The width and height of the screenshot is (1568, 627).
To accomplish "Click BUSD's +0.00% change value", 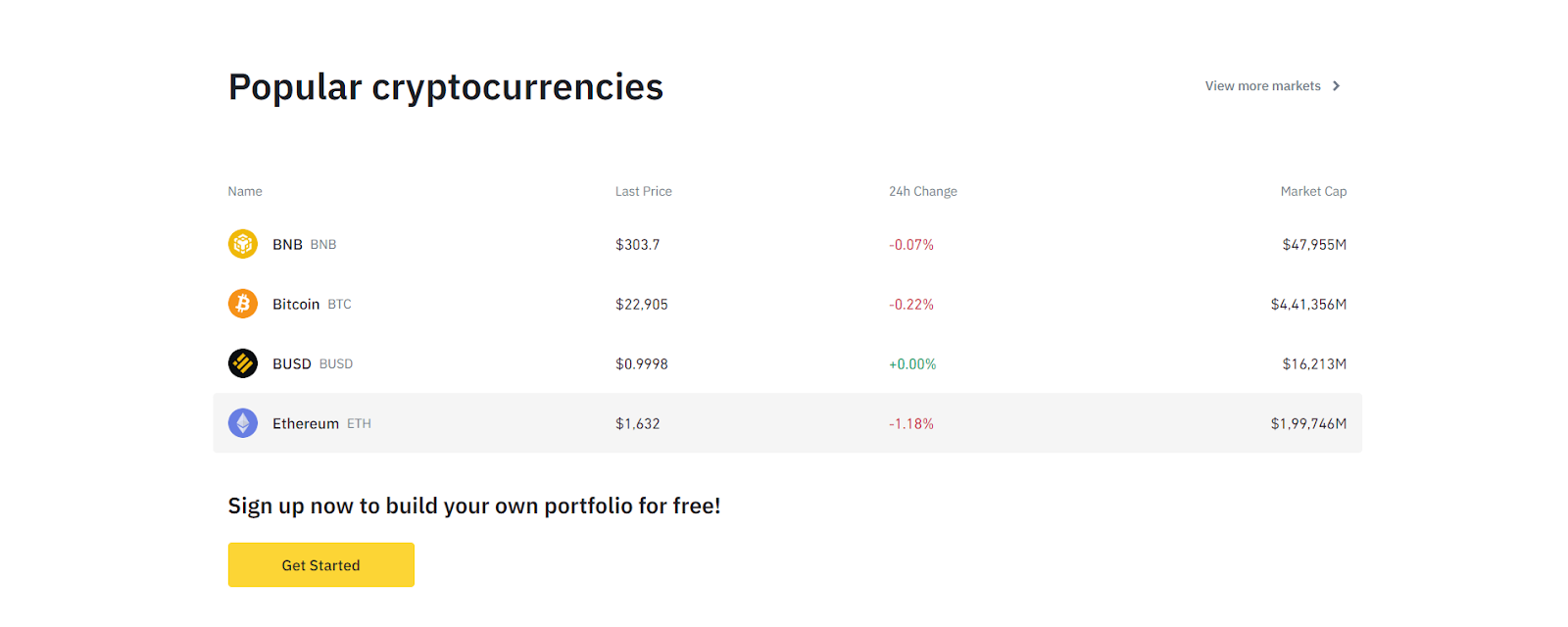I will [912, 364].
